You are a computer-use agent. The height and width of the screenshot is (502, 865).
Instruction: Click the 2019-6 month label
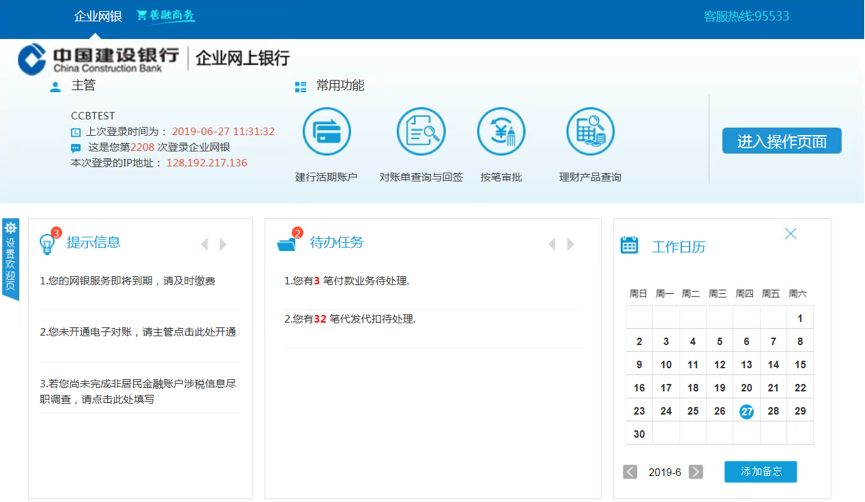665,472
